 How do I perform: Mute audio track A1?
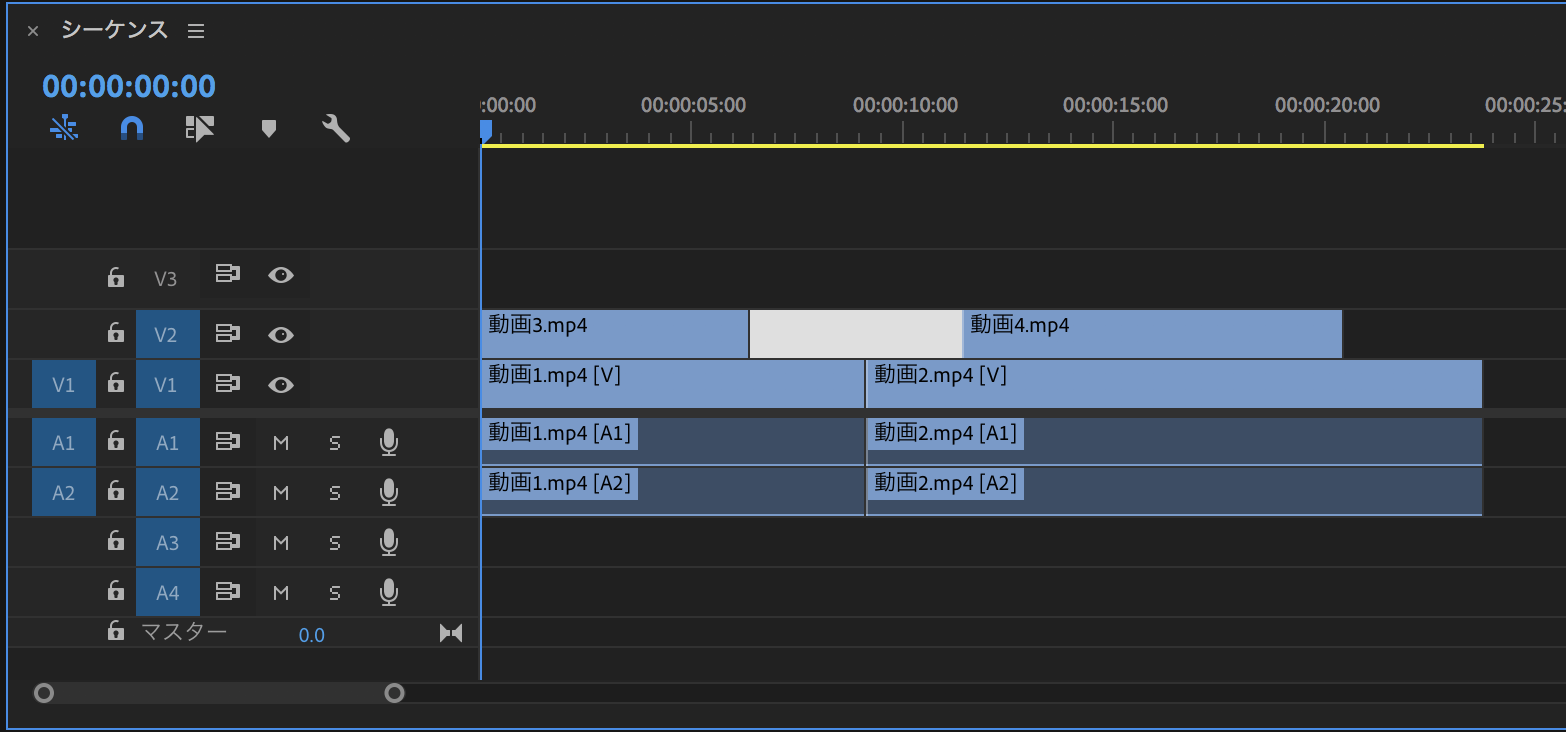click(x=281, y=442)
